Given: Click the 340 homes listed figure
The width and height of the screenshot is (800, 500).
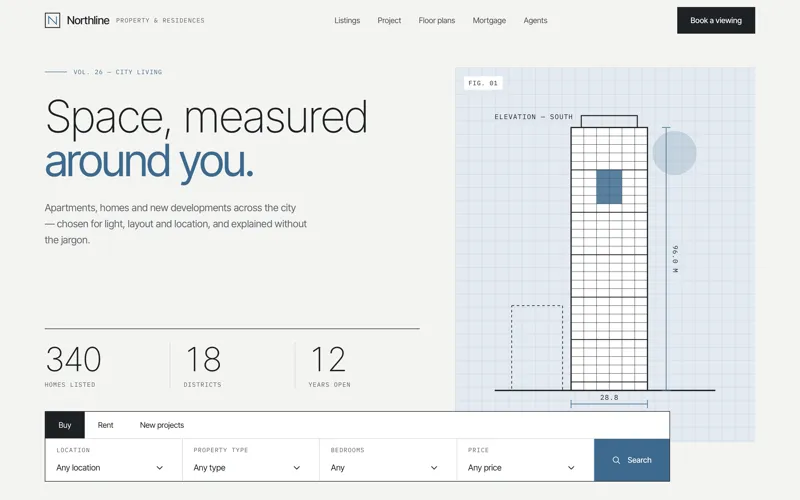Looking at the screenshot, I should click(x=73, y=359).
